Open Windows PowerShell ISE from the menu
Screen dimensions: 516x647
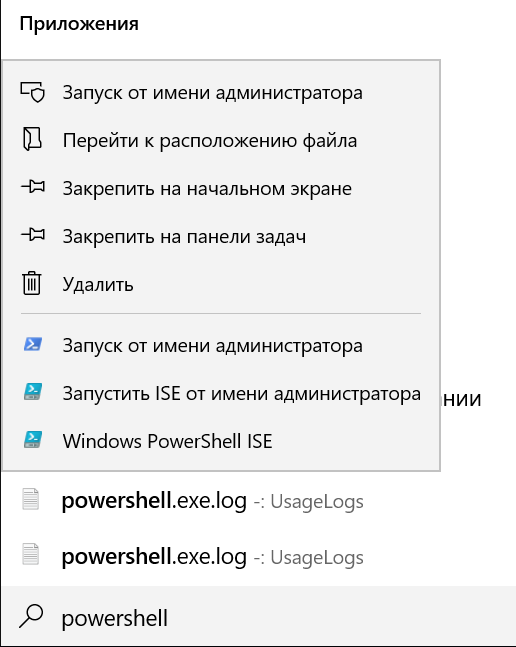tap(221, 440)
